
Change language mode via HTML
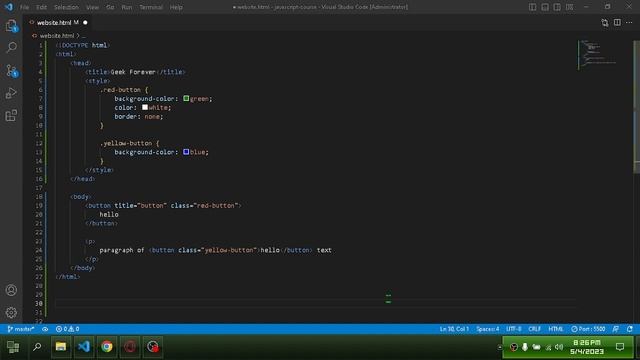point(556,329)
